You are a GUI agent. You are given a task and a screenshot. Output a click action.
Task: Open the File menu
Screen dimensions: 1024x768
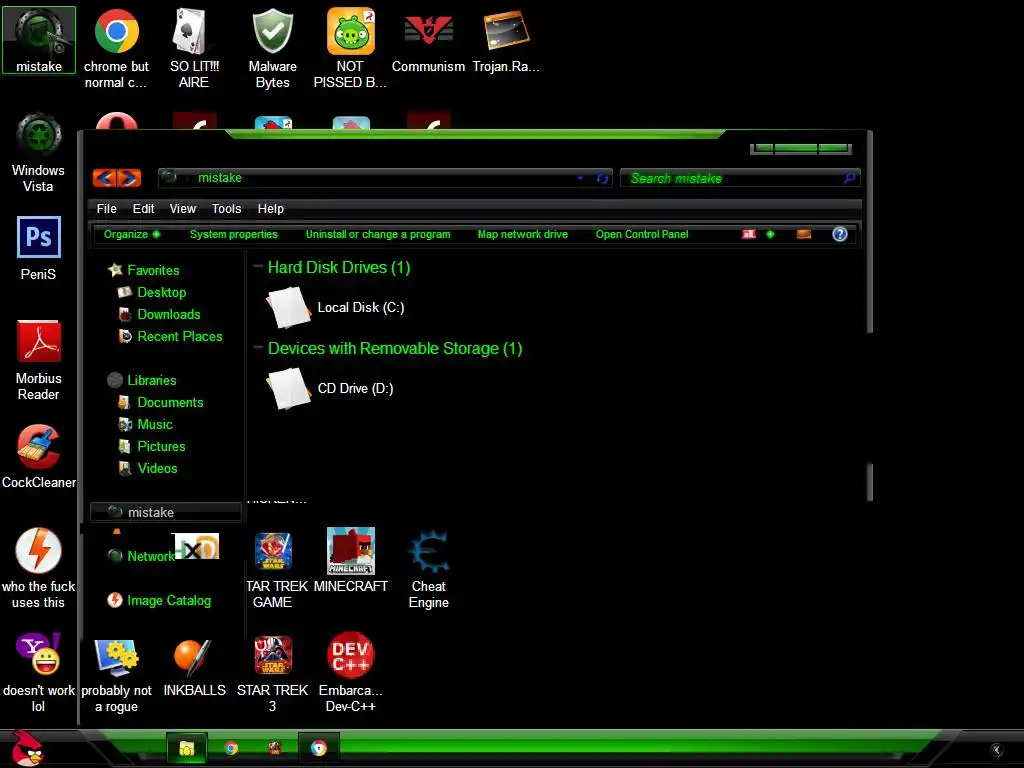106,209
